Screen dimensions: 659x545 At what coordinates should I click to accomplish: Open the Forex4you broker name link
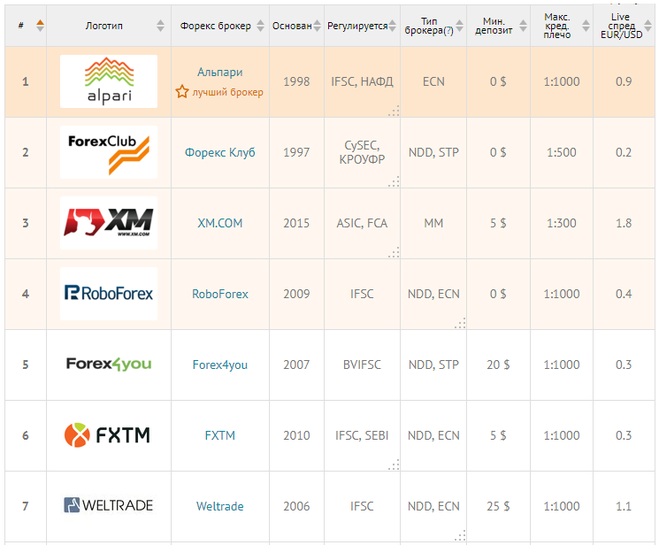coord(220,364)
